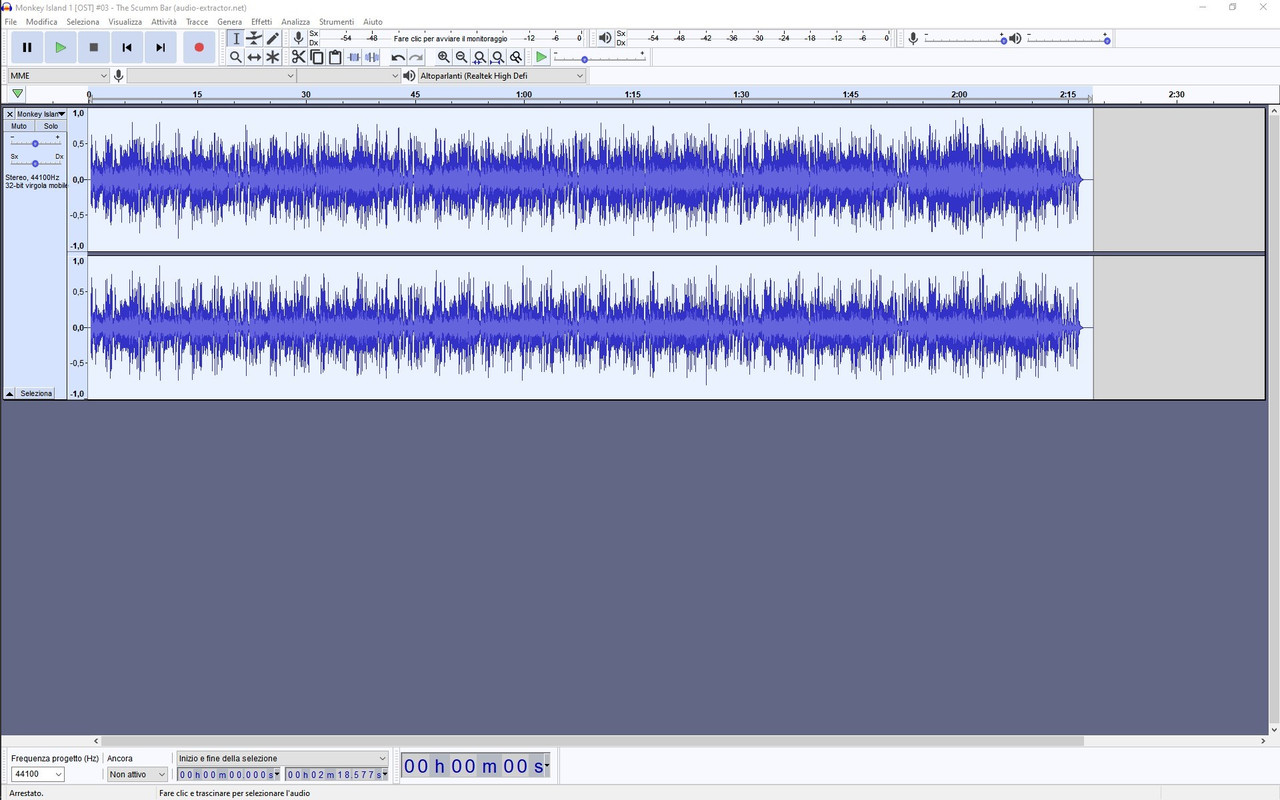The width and height of the screenshot is (1280, 800).
Task: Toggle the Muto button on the track
Action: click(19, 126)
